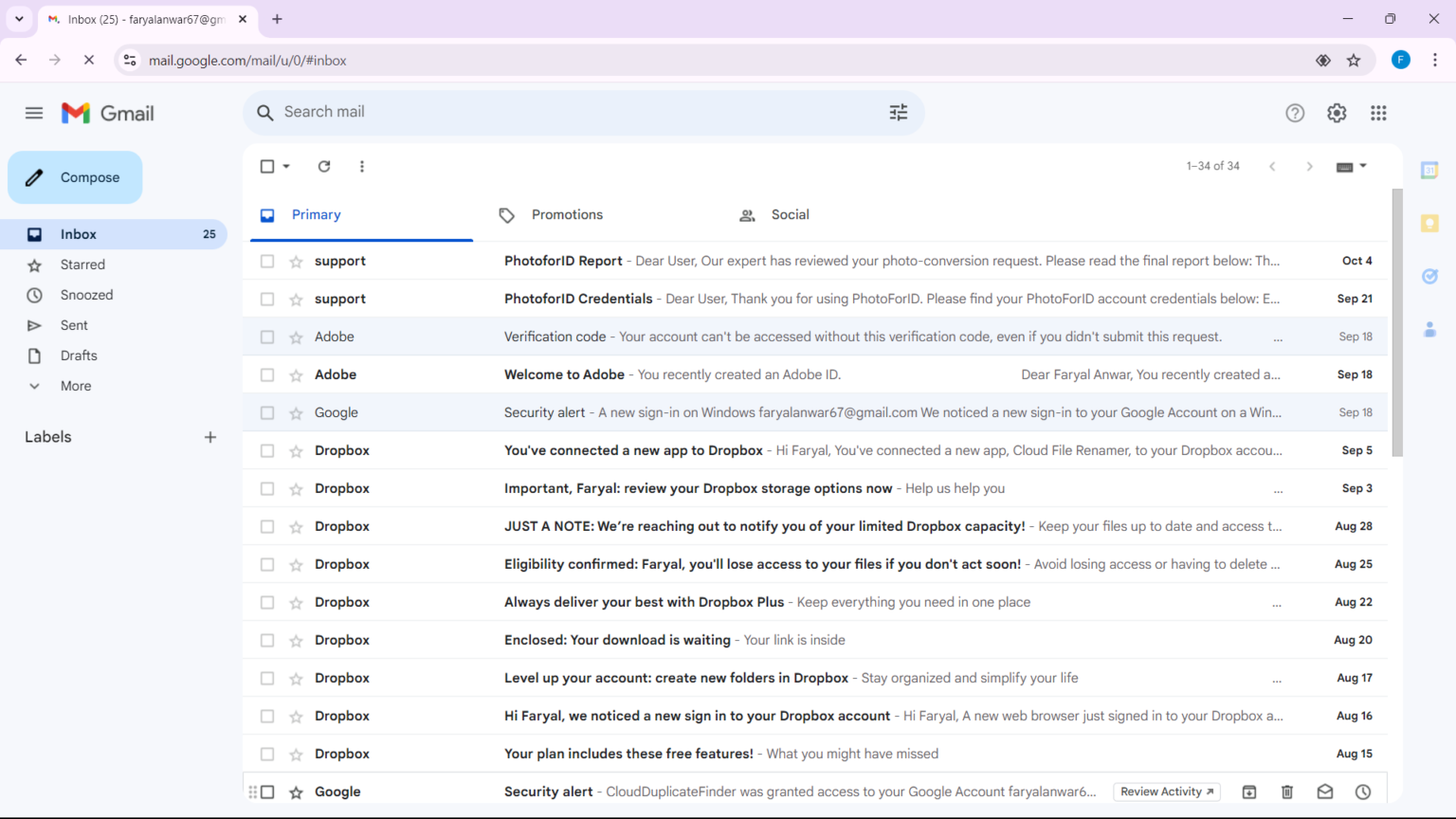Open the input tools keyboard dropdown
The image size is (1456, 819).
click(1350, 166)
